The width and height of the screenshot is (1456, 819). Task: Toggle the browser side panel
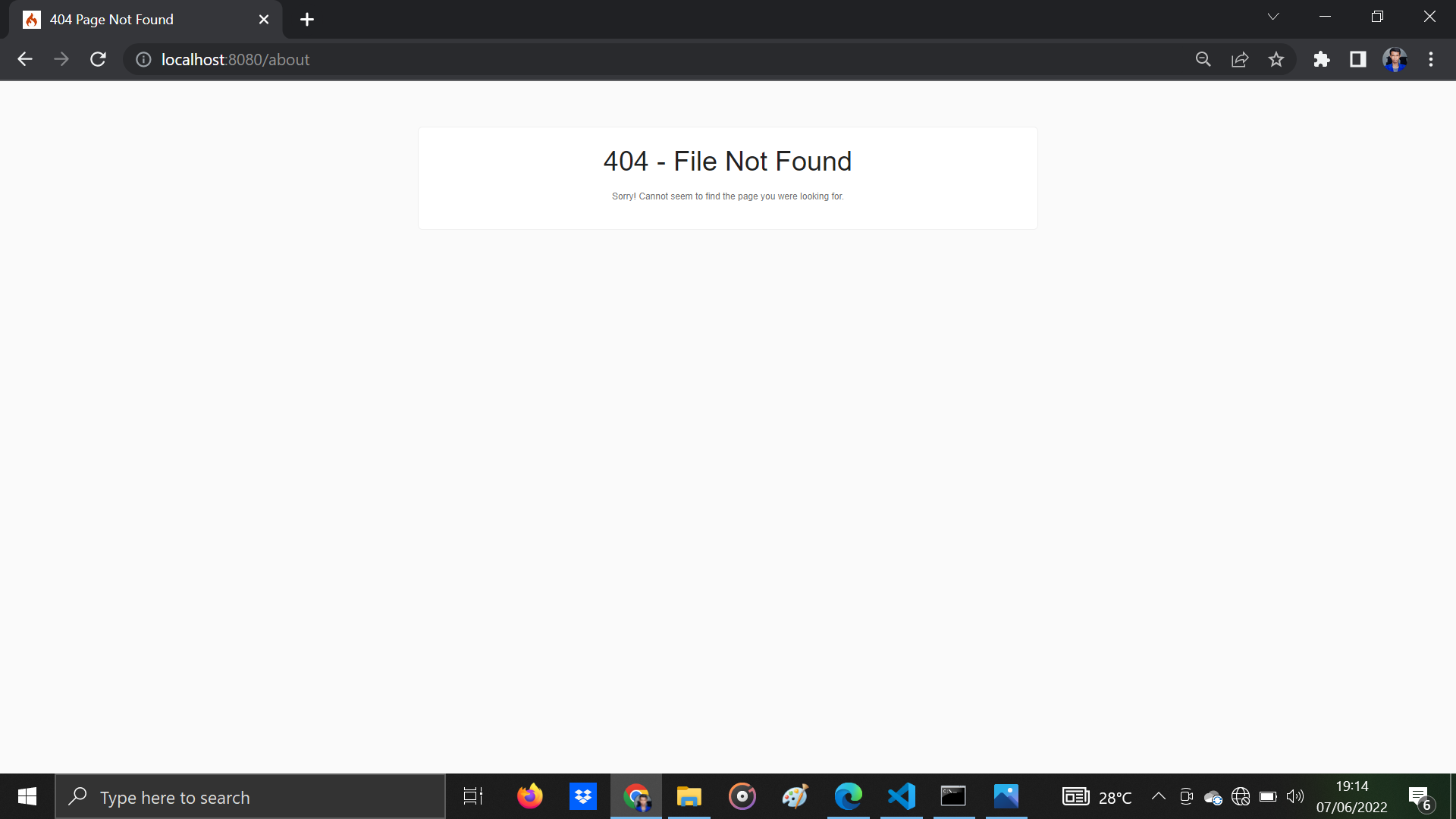pyautogui.click(x=1357, y=59)
